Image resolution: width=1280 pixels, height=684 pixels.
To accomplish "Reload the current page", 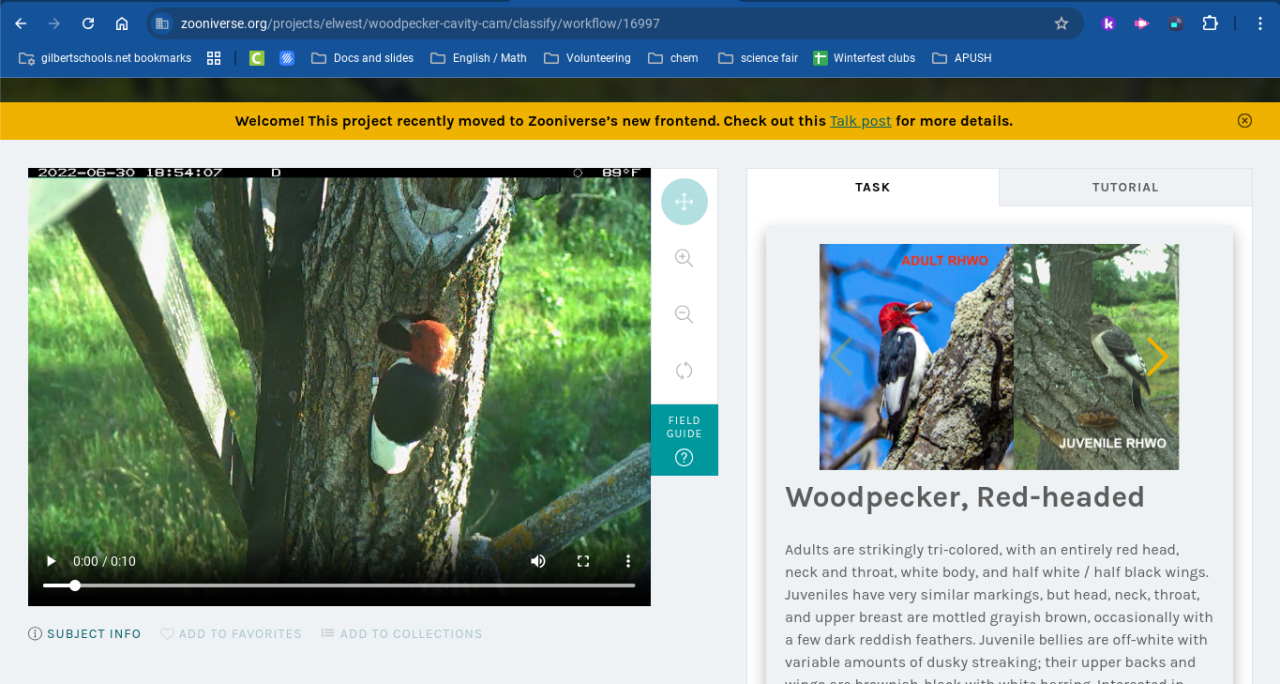I will pos(88,23).
